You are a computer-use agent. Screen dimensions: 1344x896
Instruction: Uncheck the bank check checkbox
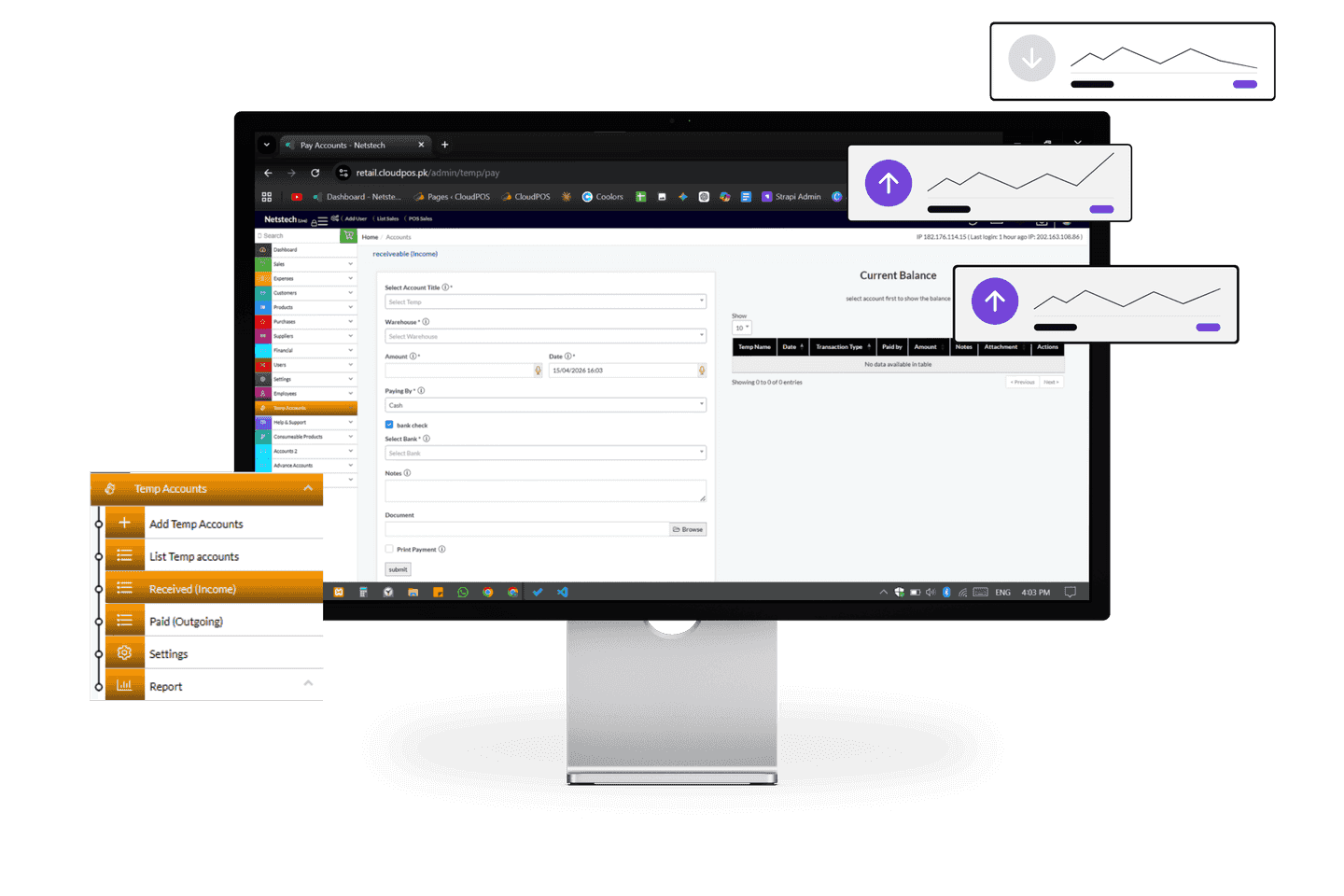point(389,425)
